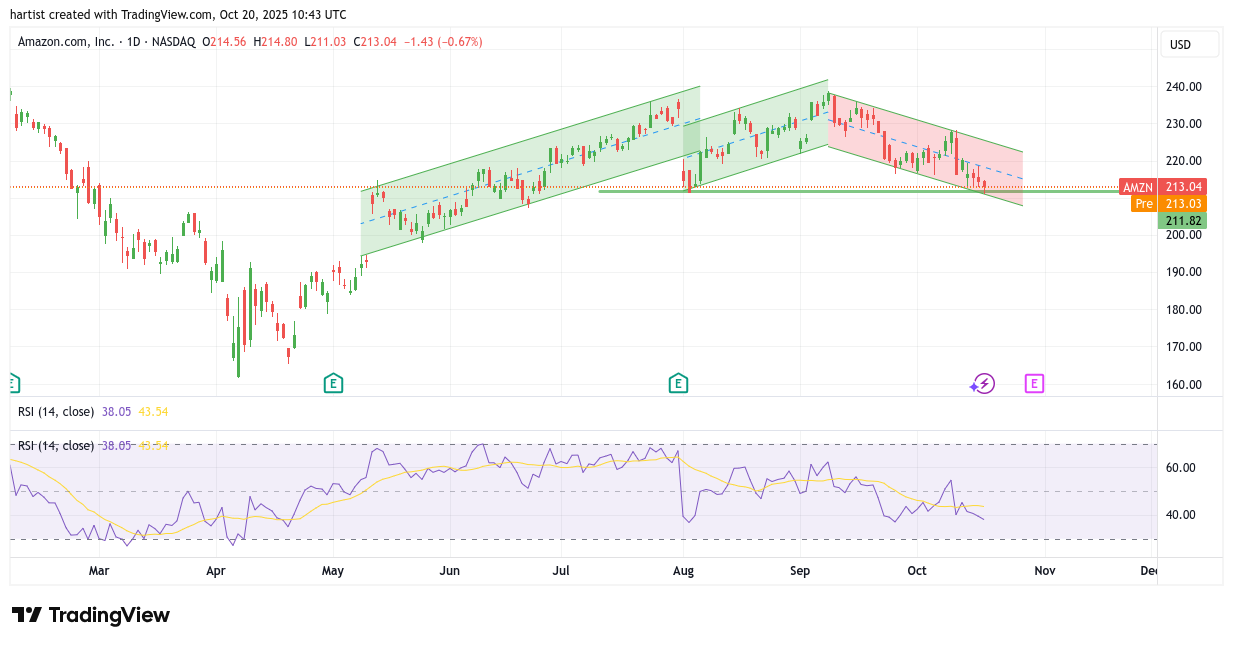Click the earnings marker at far left edge
Screen dimensions: 1233x645
click(12, 383)
